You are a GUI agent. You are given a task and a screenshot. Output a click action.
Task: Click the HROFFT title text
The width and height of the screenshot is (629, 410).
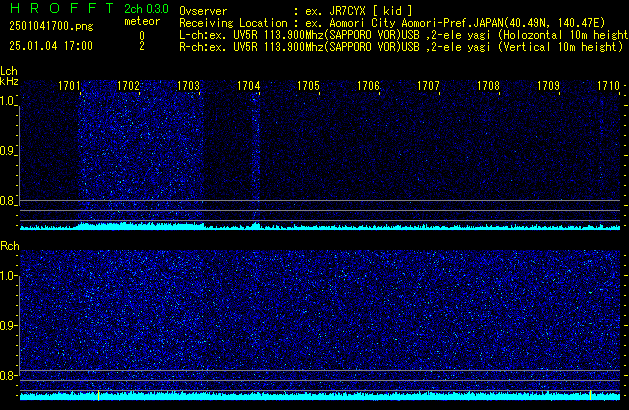[x=62, y=8]
